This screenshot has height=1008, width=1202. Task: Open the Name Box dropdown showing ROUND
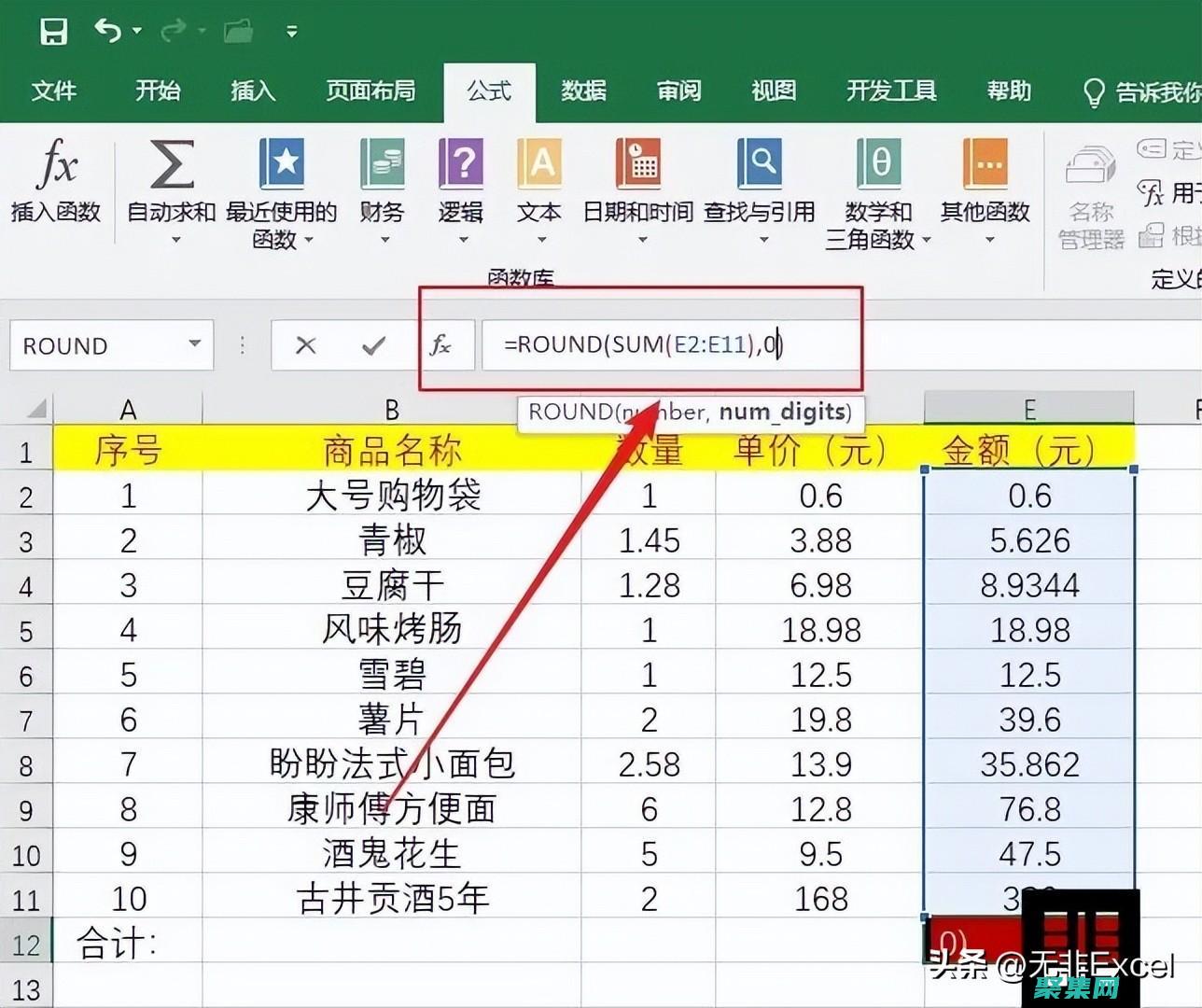click(x=193, y=344)
